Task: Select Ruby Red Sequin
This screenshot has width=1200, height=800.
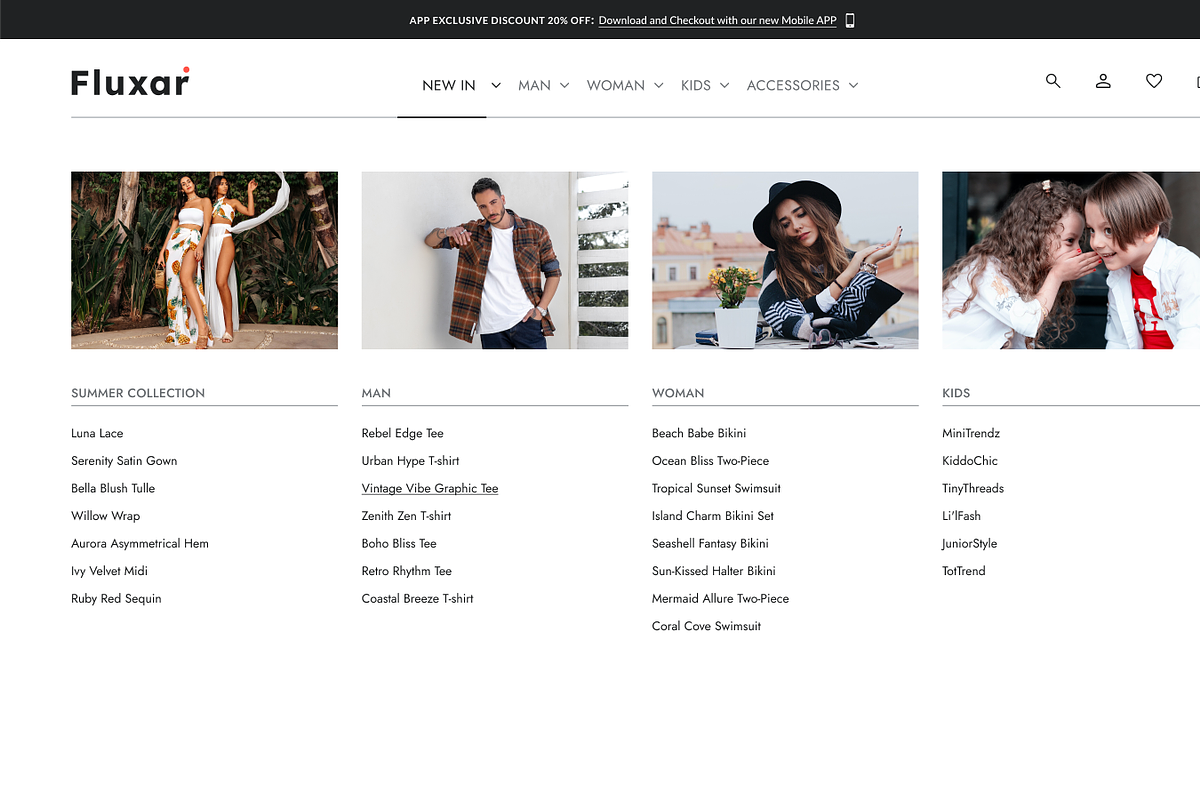Action: coord(116,598)
